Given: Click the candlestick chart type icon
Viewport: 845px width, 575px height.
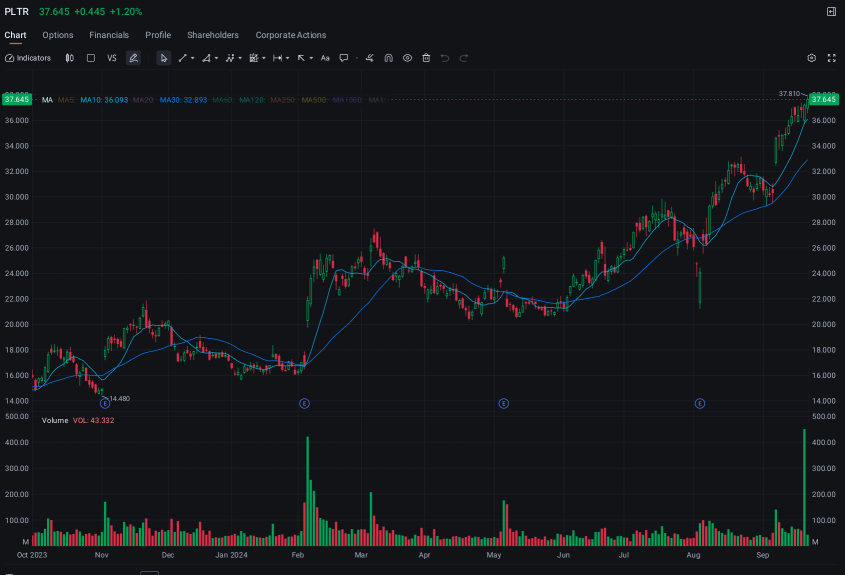Looking at the screenshot, I should pyautogui.click(x=69, y=58).
